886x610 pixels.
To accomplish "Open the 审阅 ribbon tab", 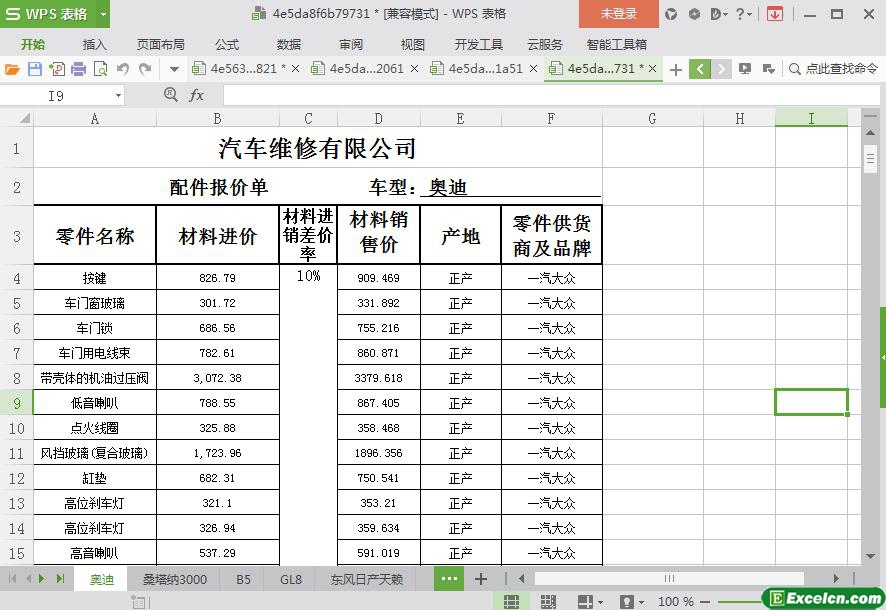I will [350, 44].
